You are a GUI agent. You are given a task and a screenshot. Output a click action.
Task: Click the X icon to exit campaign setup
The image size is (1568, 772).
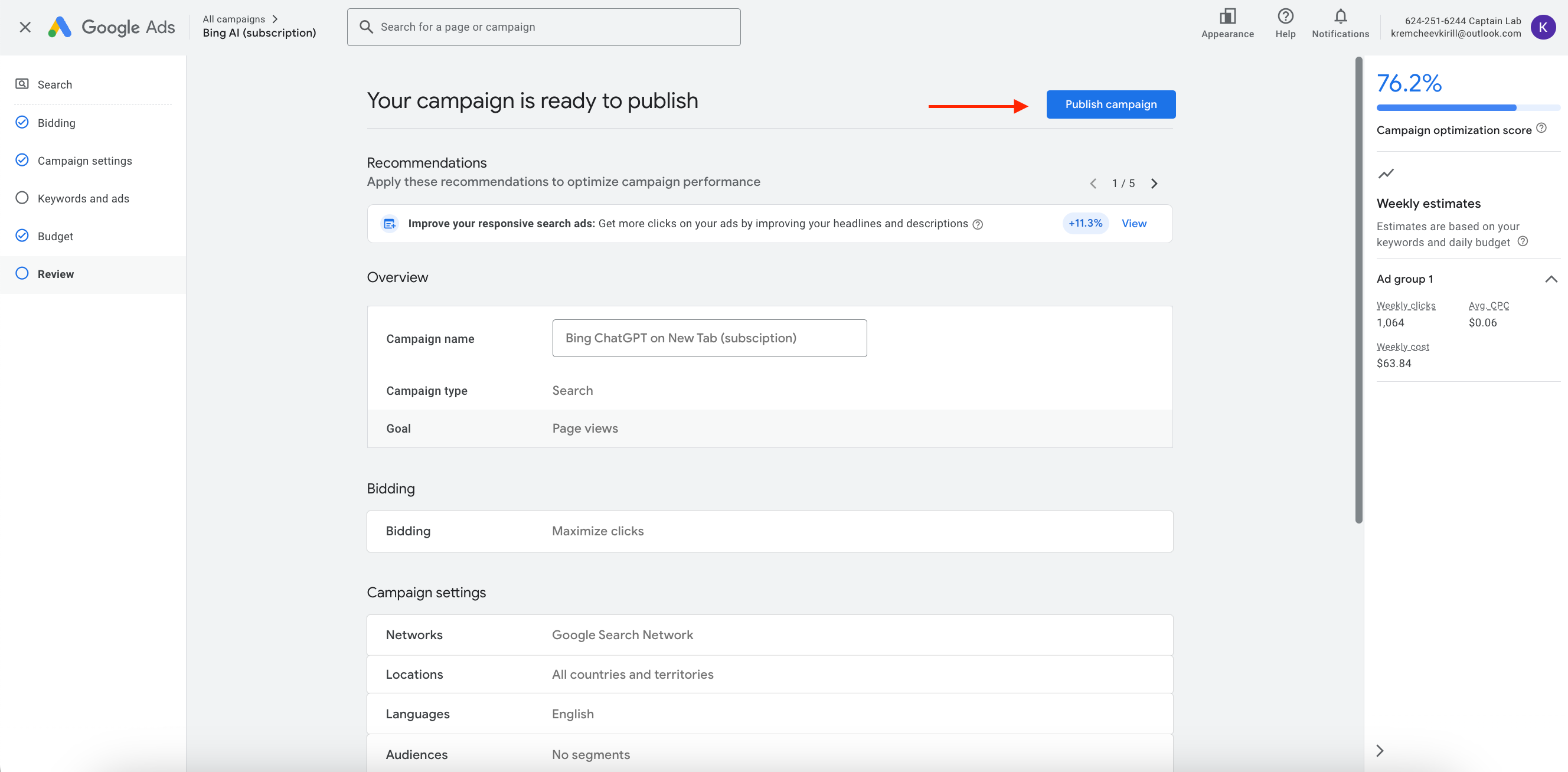(25, 27)
